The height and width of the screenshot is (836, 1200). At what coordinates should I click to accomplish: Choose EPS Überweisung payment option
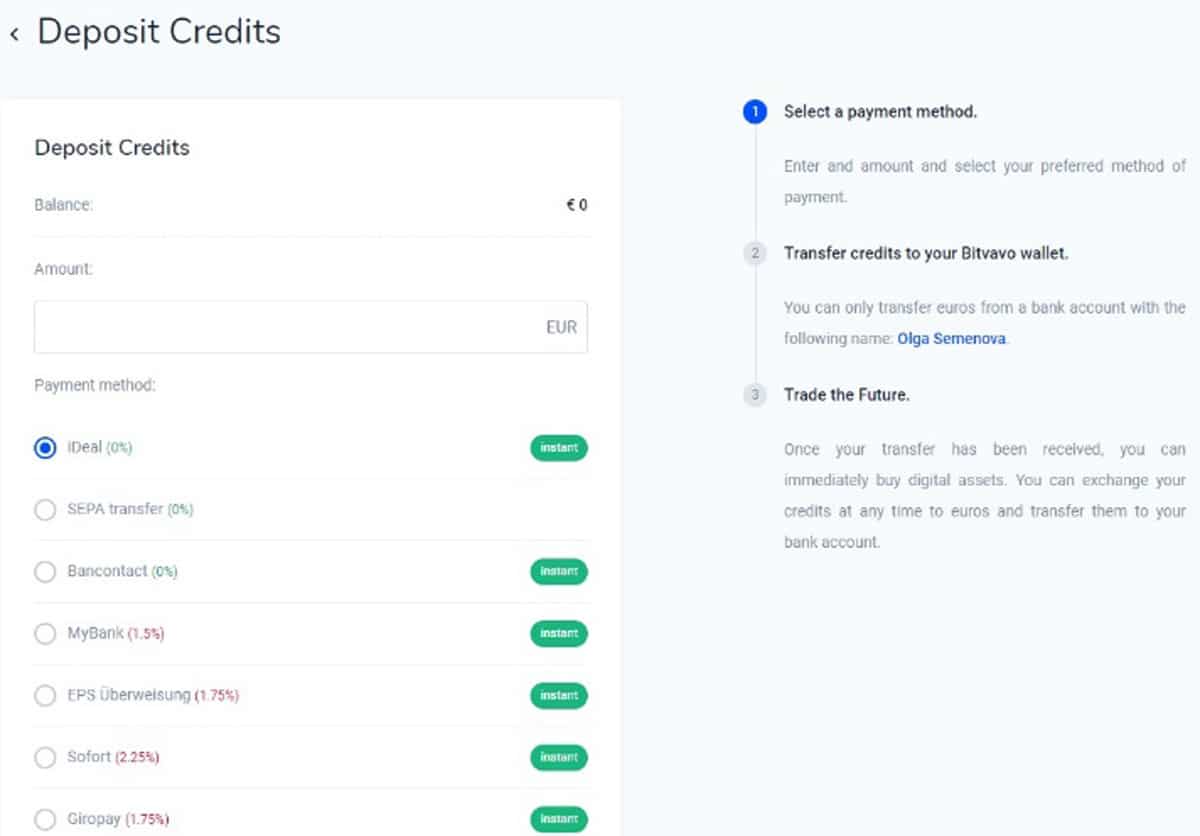coord(45,696)
